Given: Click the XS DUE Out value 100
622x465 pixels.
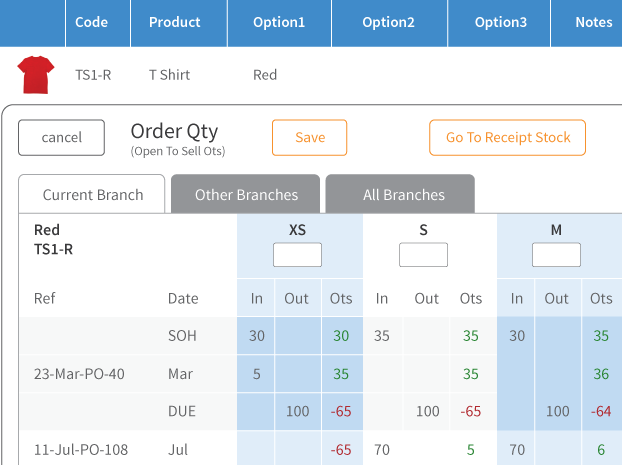Looking at the screenshot, I should [298, 411].
